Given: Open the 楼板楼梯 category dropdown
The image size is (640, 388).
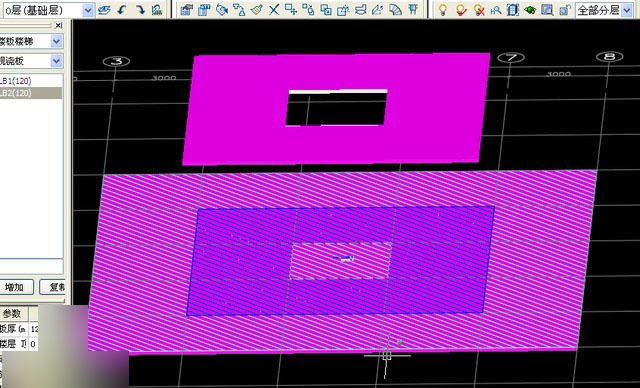Looking at the screenshot, I should pyautogui.click(x=31, y=41).
